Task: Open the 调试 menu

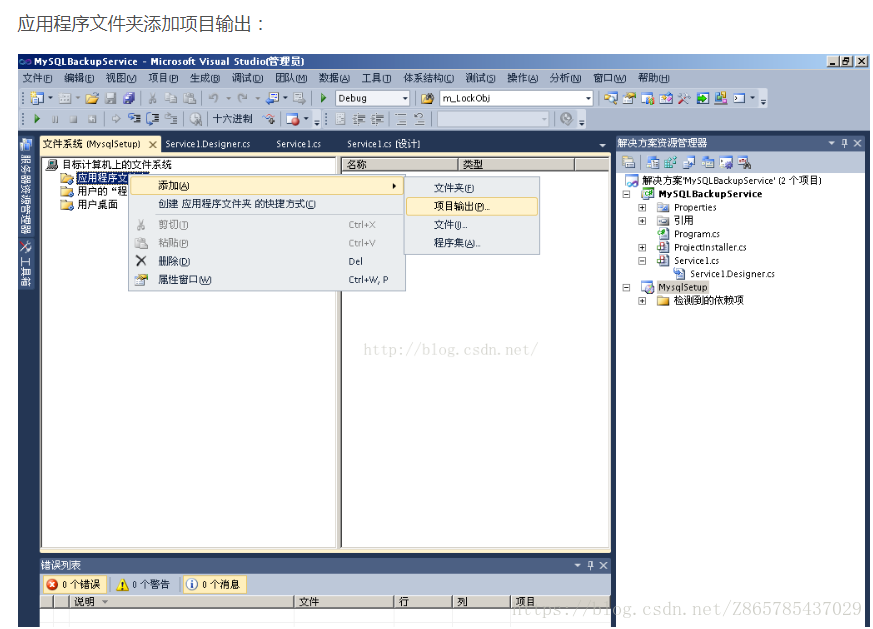Action: tap(247, 78)
